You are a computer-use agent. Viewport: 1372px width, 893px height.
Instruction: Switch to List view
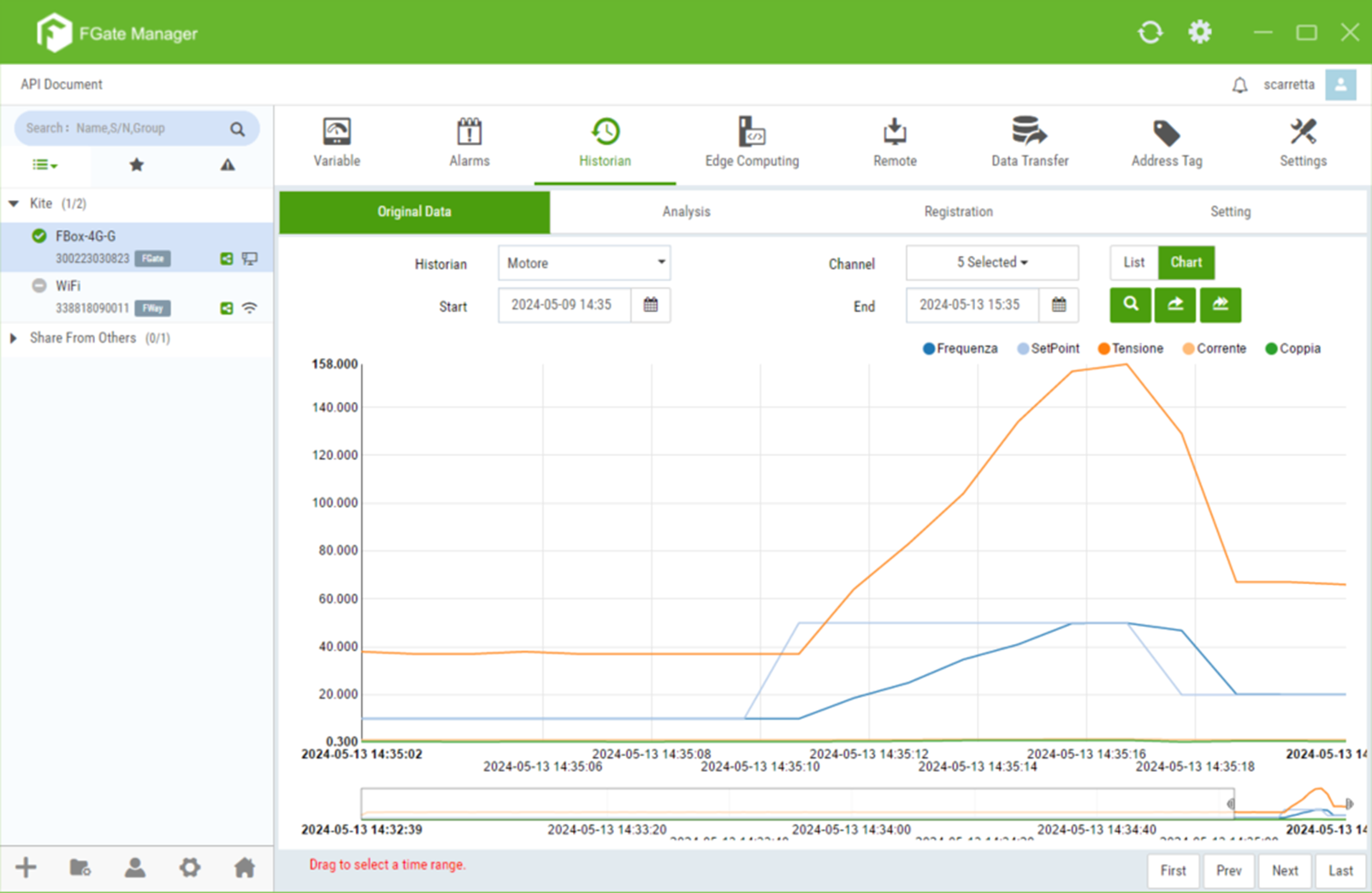click(1134, 263)
